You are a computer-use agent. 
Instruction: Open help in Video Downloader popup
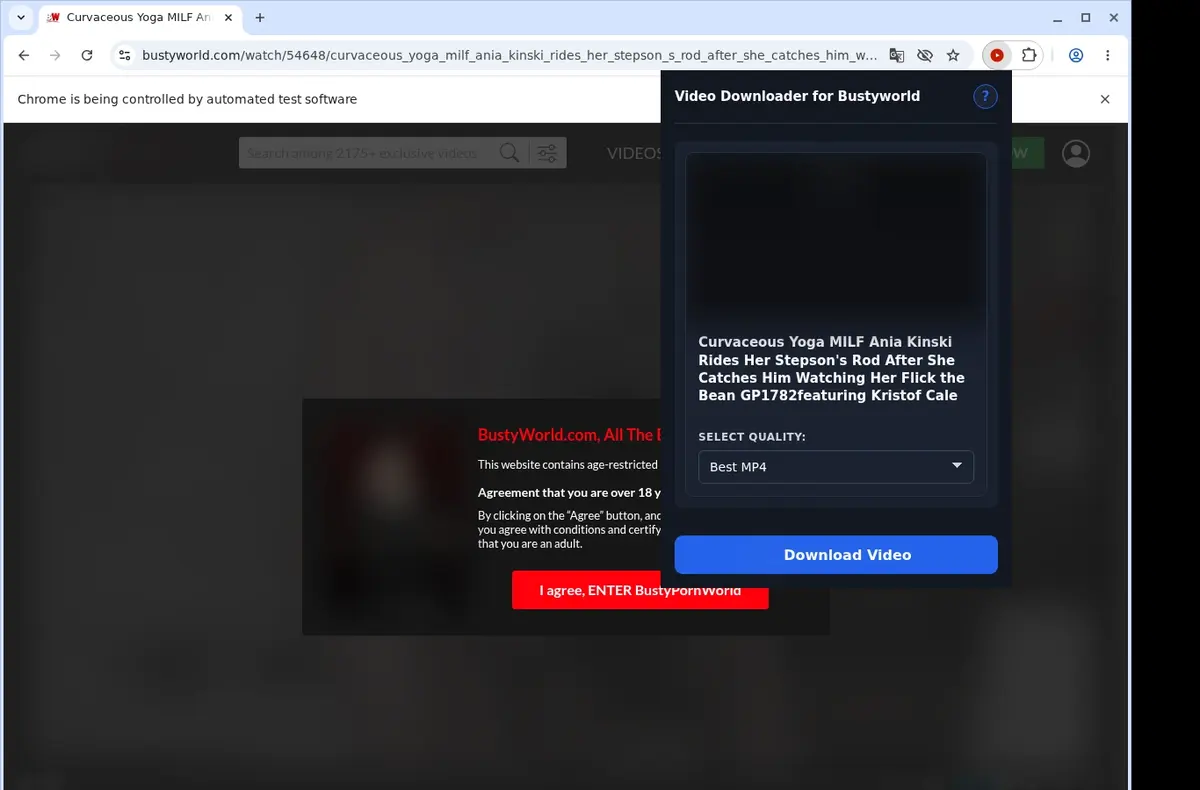pyautogui.click(x=985, y=96)
